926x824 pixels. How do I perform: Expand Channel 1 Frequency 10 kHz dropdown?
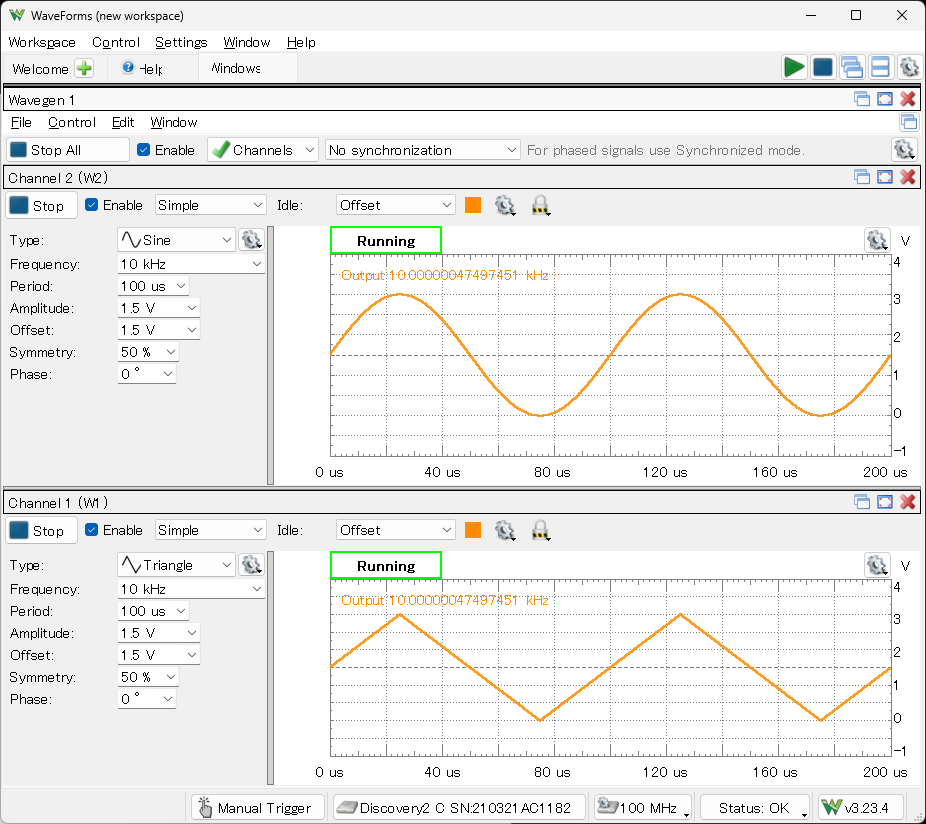pyautogui.click(x=190, y=589)
